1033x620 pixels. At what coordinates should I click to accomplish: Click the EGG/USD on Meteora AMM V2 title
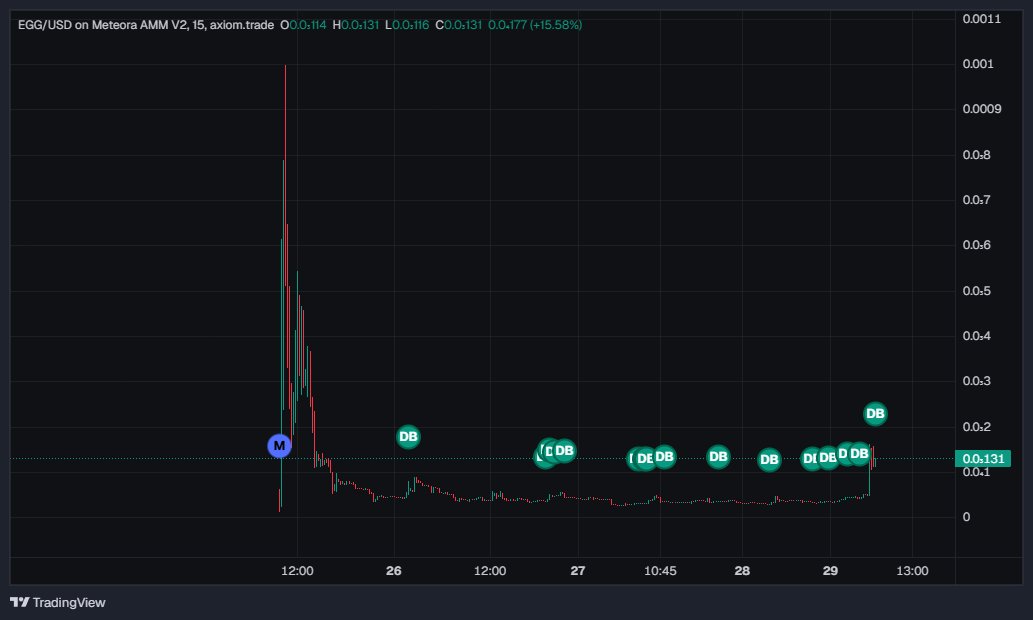pyautogui.click(x=103, y=25)
